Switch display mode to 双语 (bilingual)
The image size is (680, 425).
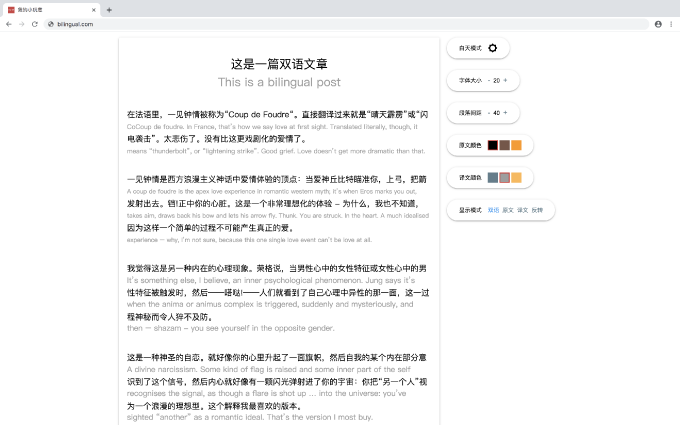[x=493, y=210]
